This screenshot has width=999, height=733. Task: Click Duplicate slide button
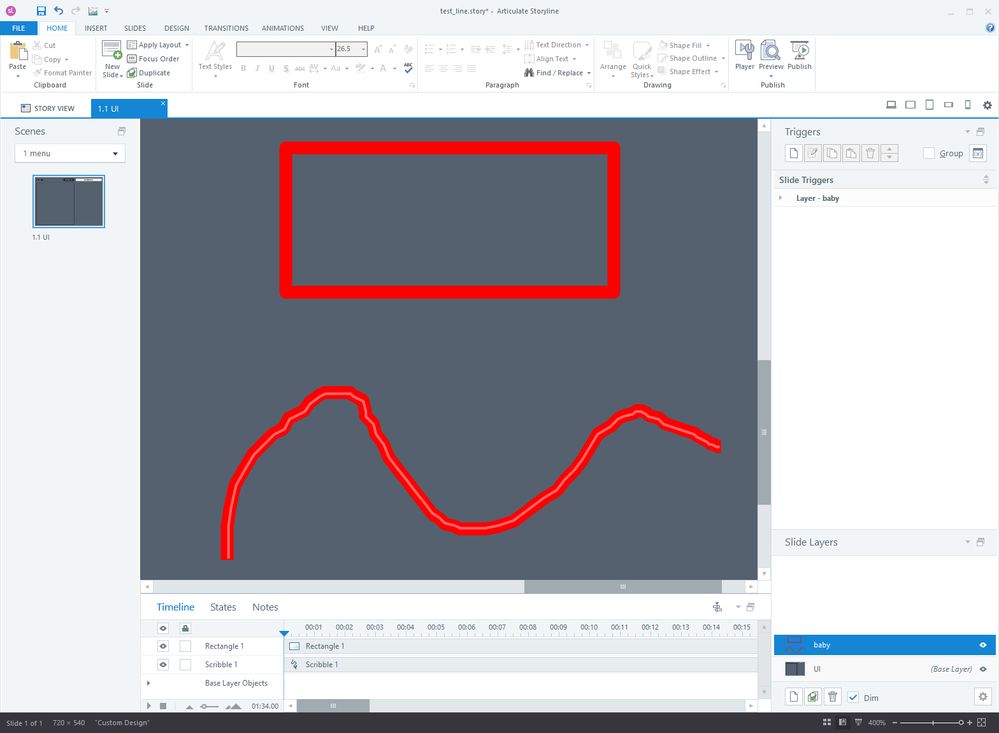148,73
